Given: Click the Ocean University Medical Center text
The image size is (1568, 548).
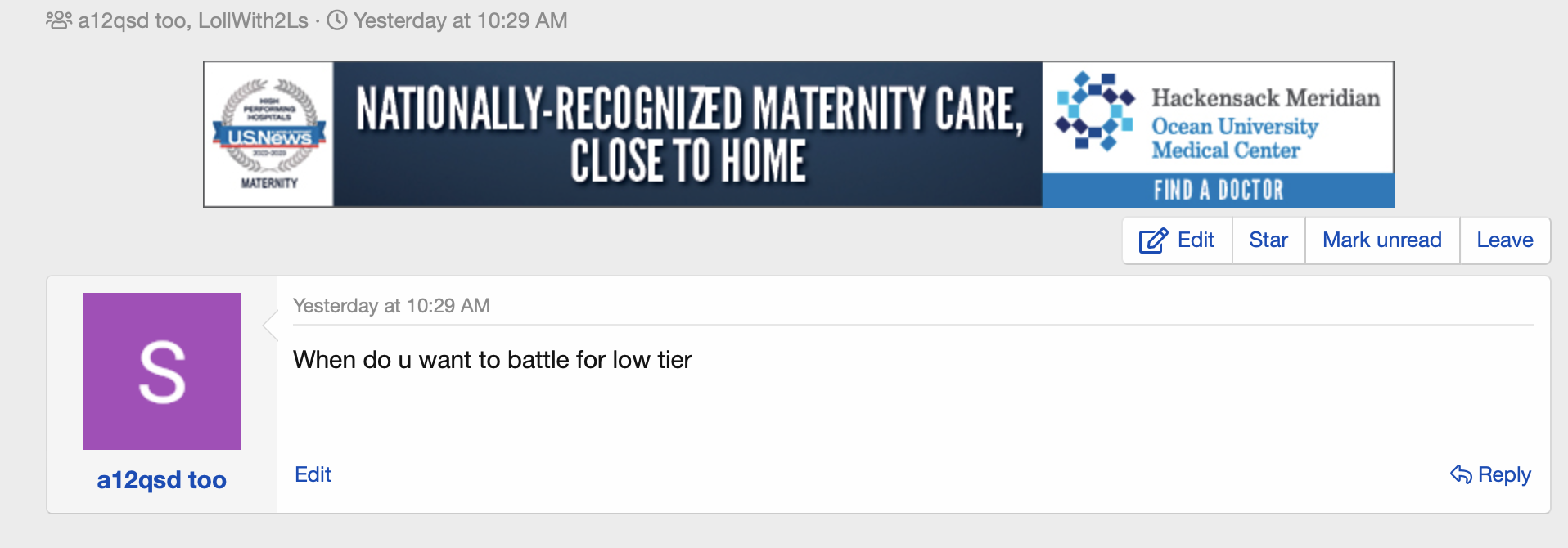Looking at the screenshot, I should pyautogui.click(x=1234, y=138).
